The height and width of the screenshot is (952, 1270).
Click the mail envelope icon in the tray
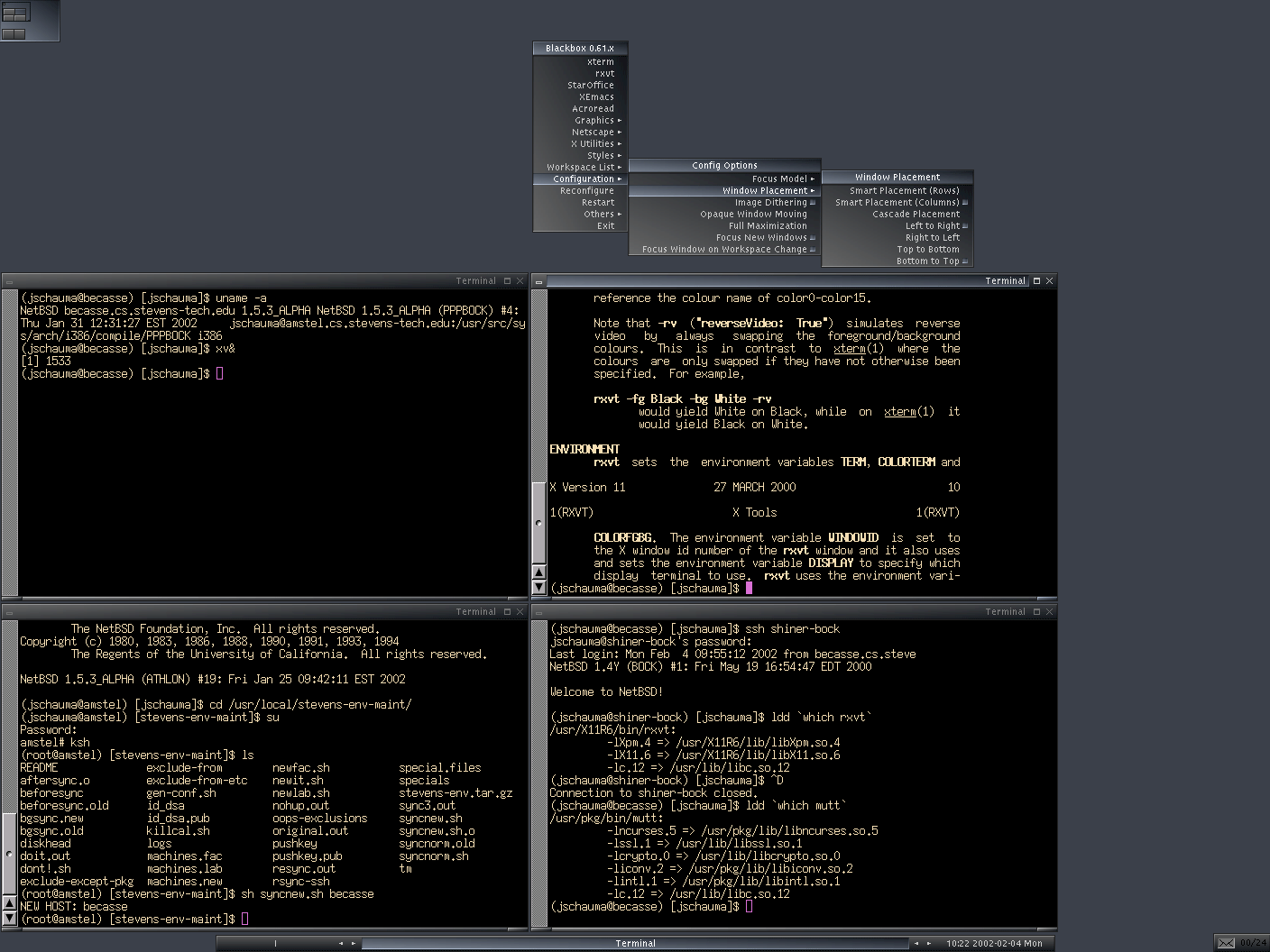[x=1226, y=943]
